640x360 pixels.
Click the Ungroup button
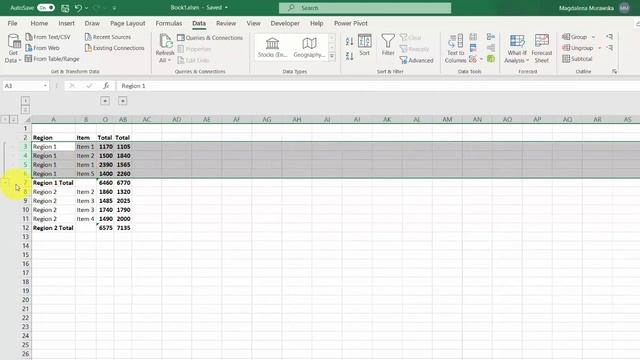pos(578,48)
